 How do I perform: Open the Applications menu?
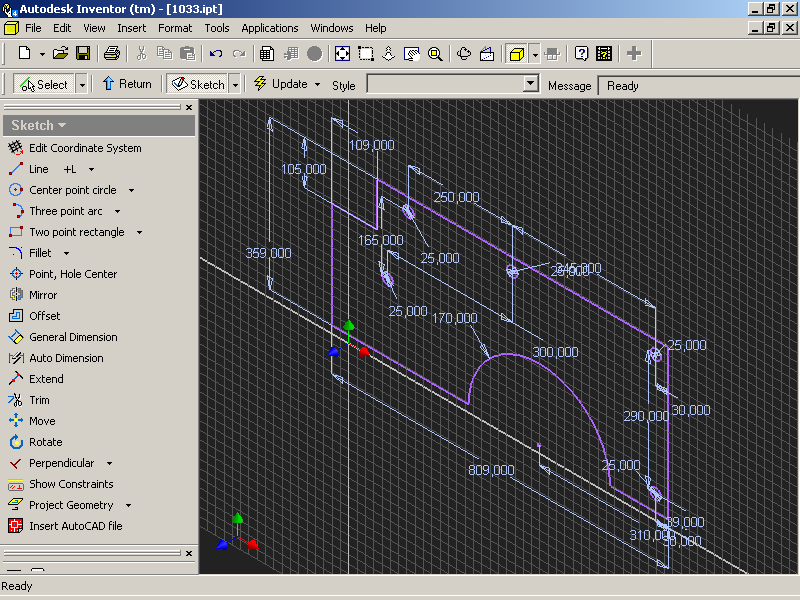(x=270, y=28)
